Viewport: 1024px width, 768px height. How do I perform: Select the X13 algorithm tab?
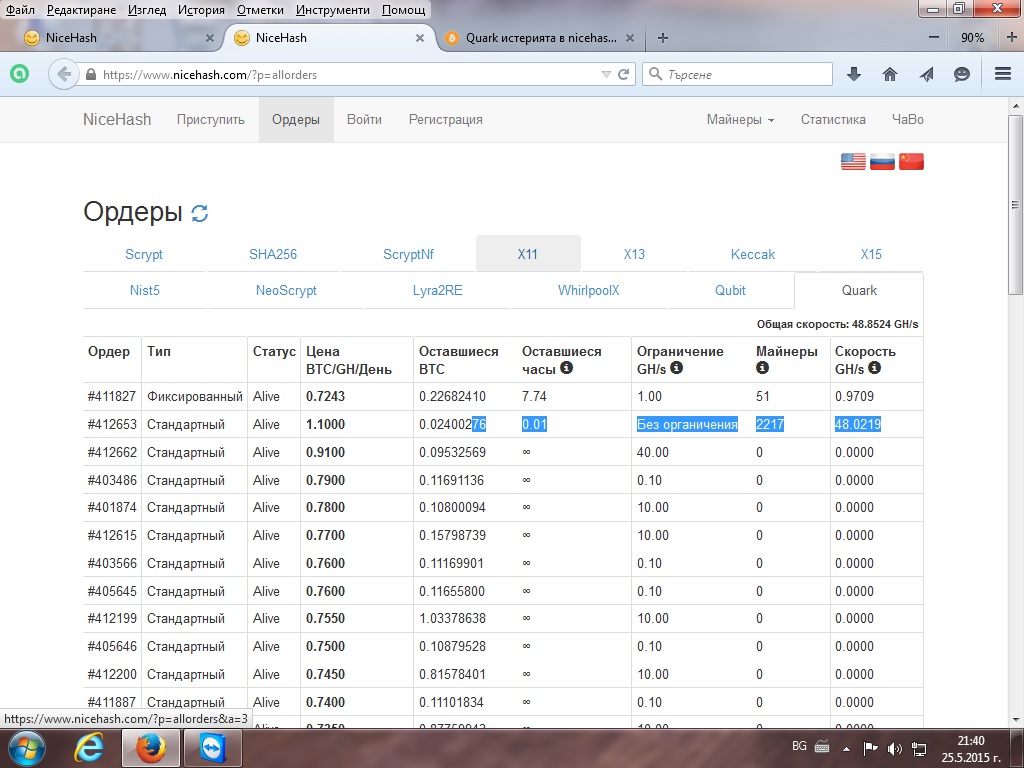pos(634,254)
